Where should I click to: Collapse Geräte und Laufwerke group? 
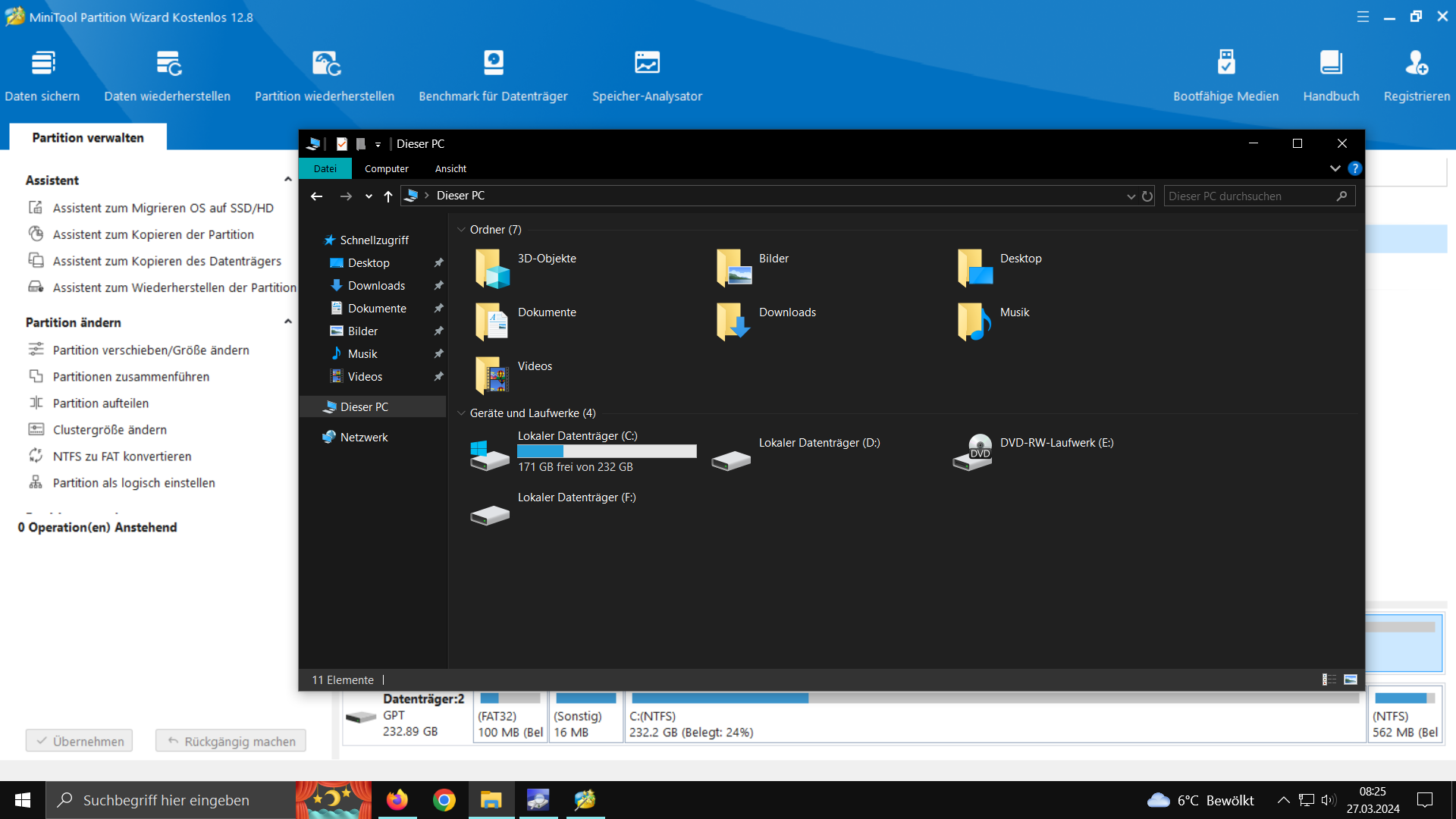click(x=461, y=413)
